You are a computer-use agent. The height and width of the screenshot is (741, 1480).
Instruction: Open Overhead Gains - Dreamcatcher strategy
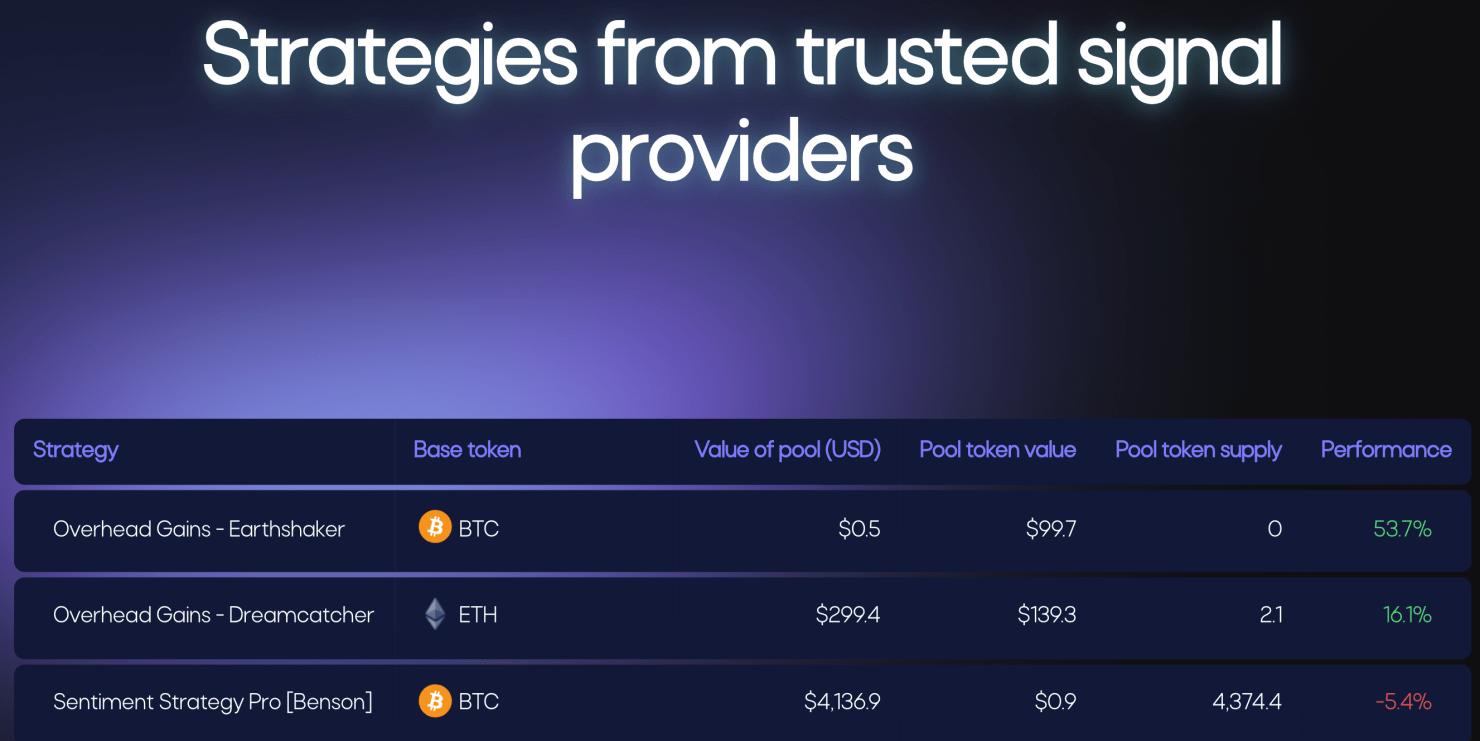213,615
